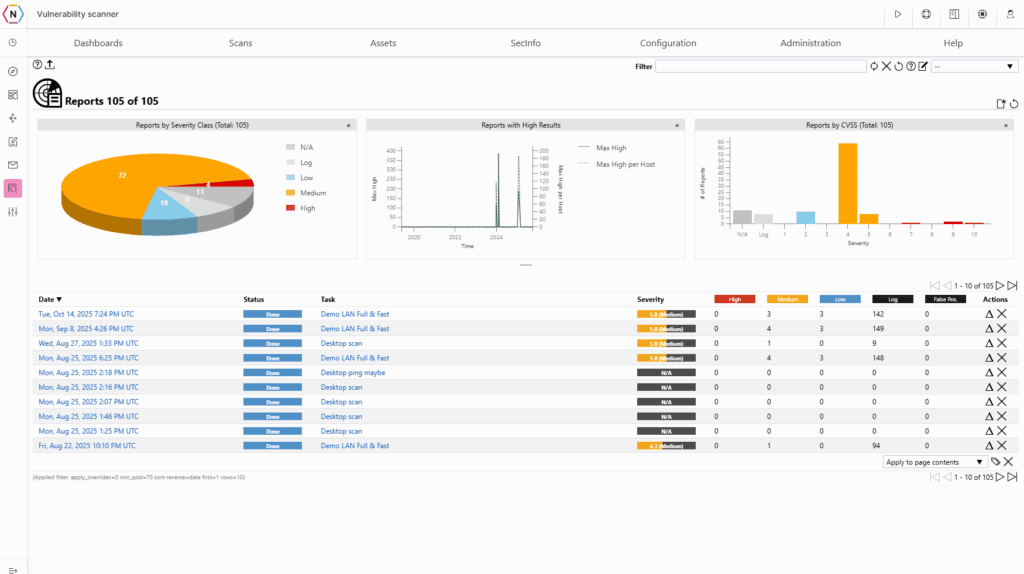The height and width of the screenshot is (574, 1024).
Task: Open the user account icon at top right
Action: pyautogui.click(x=1009, y=14)
